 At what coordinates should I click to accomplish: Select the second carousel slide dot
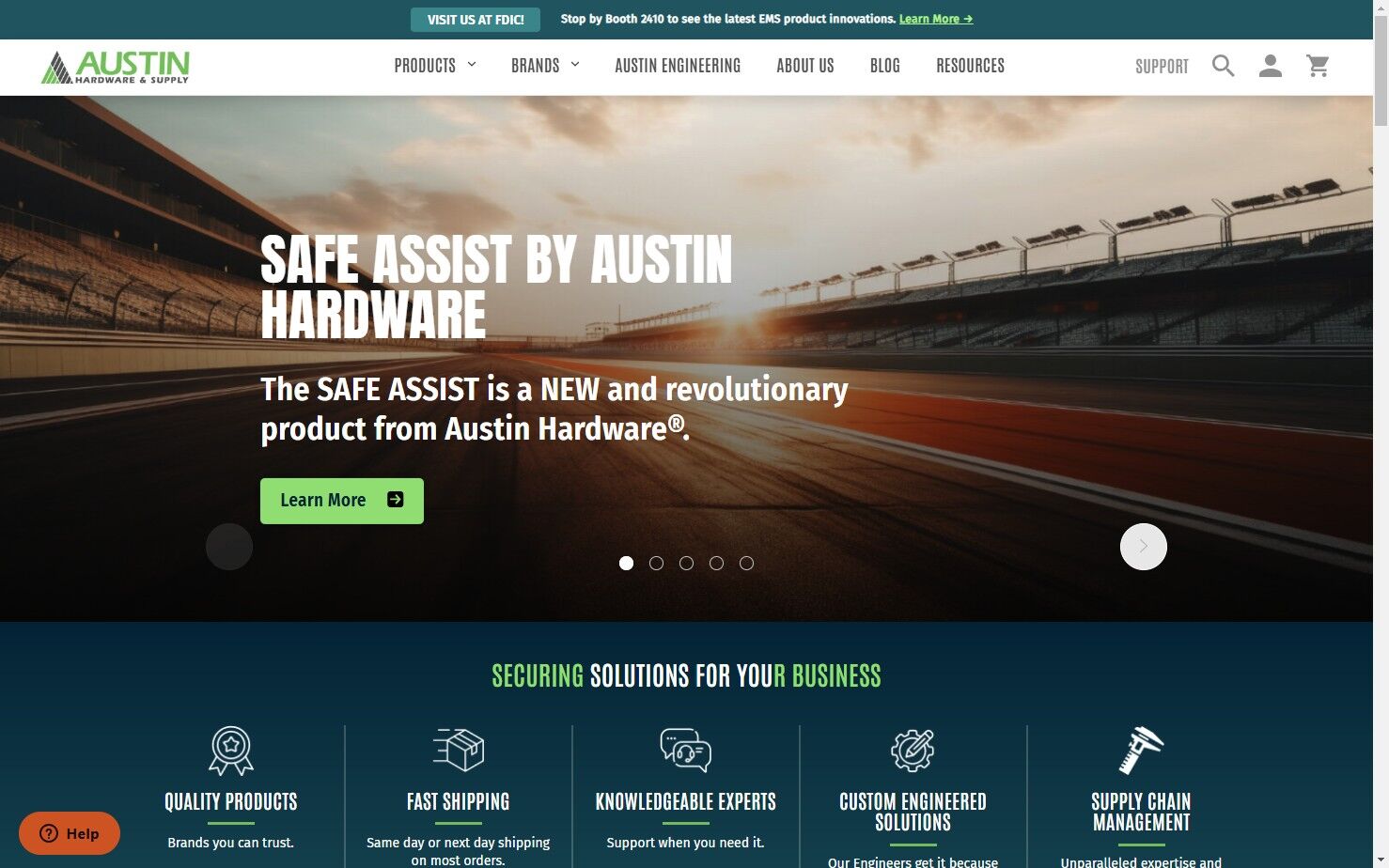[x=657, y=564]
